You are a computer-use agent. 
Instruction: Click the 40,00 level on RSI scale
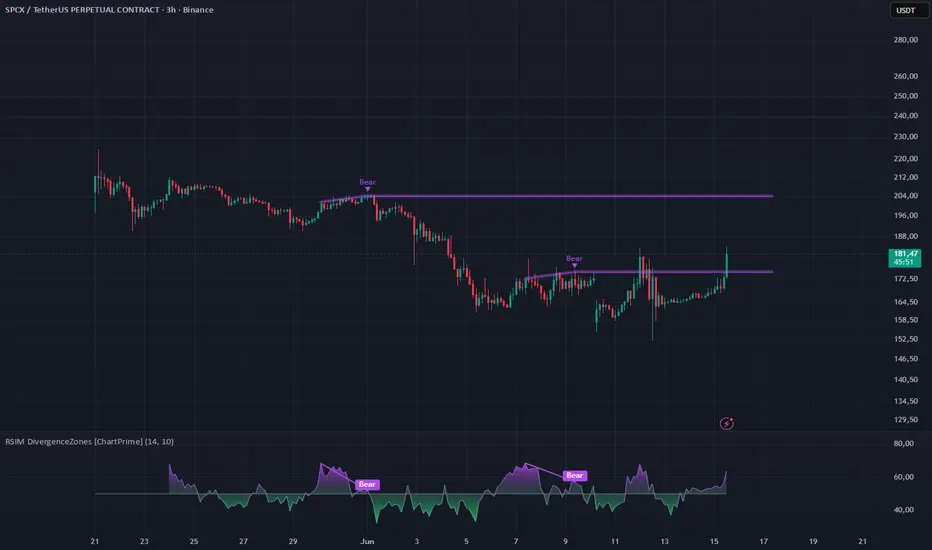pos(903,510)
